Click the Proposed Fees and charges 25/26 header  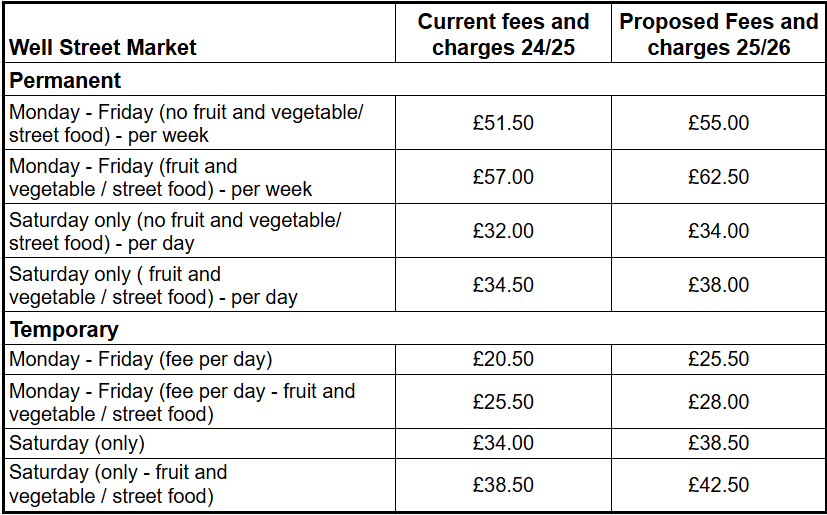pos(718,33)
